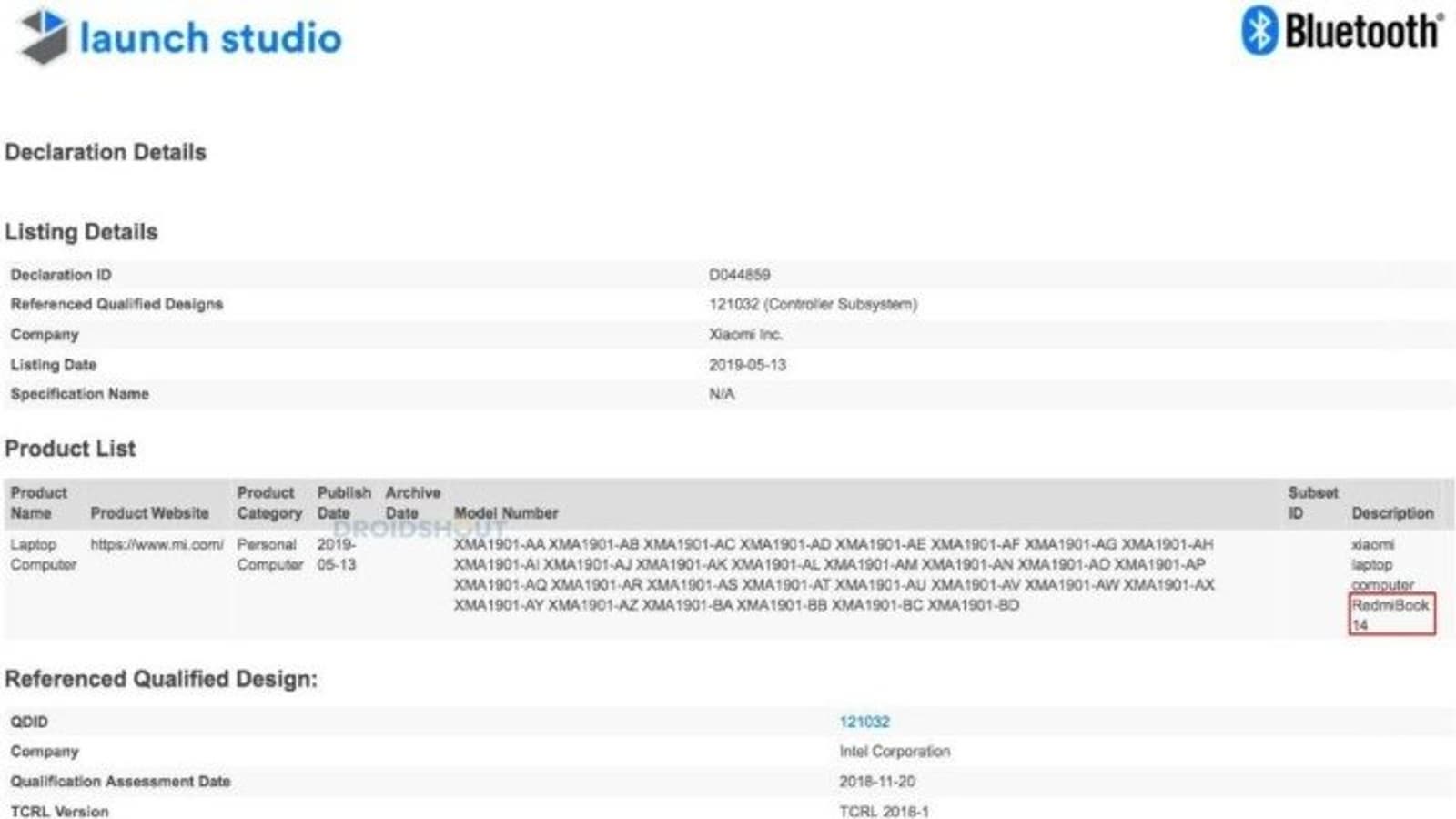Image resolution: width=1456 pixels, height=819 pixels.
Task: Select model number XMA1901-AQ
Action: click(500, 585)
